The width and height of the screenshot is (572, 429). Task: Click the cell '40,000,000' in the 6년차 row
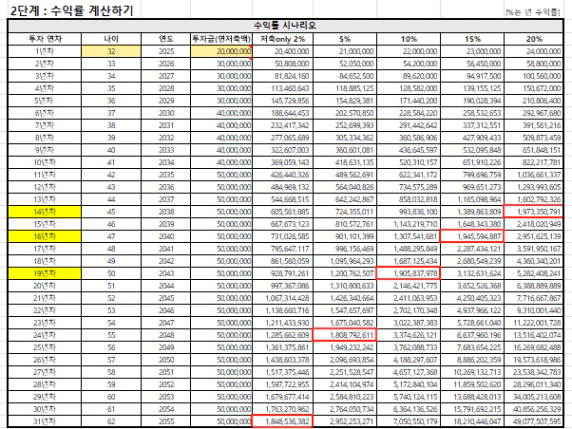(x=221, y=113)
